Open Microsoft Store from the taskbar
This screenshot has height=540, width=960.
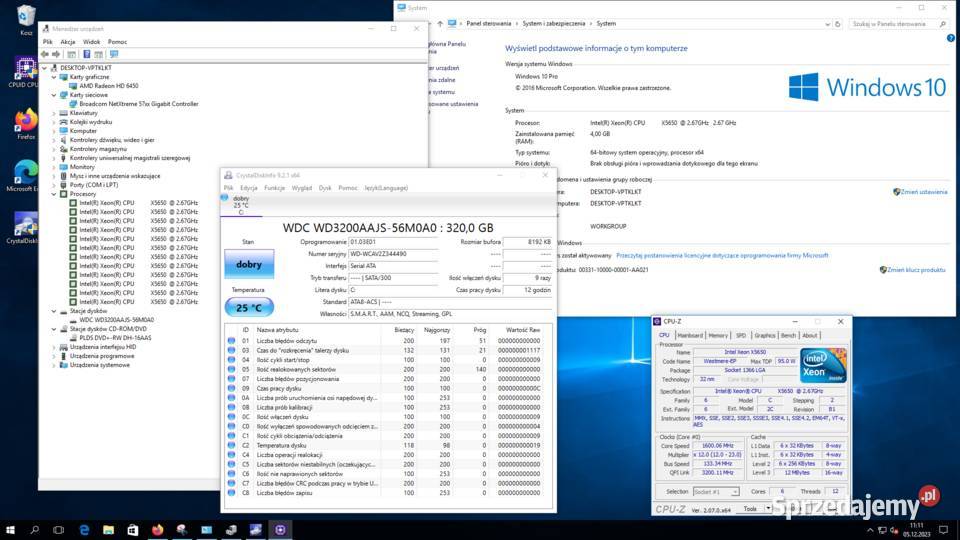(132, 530)
